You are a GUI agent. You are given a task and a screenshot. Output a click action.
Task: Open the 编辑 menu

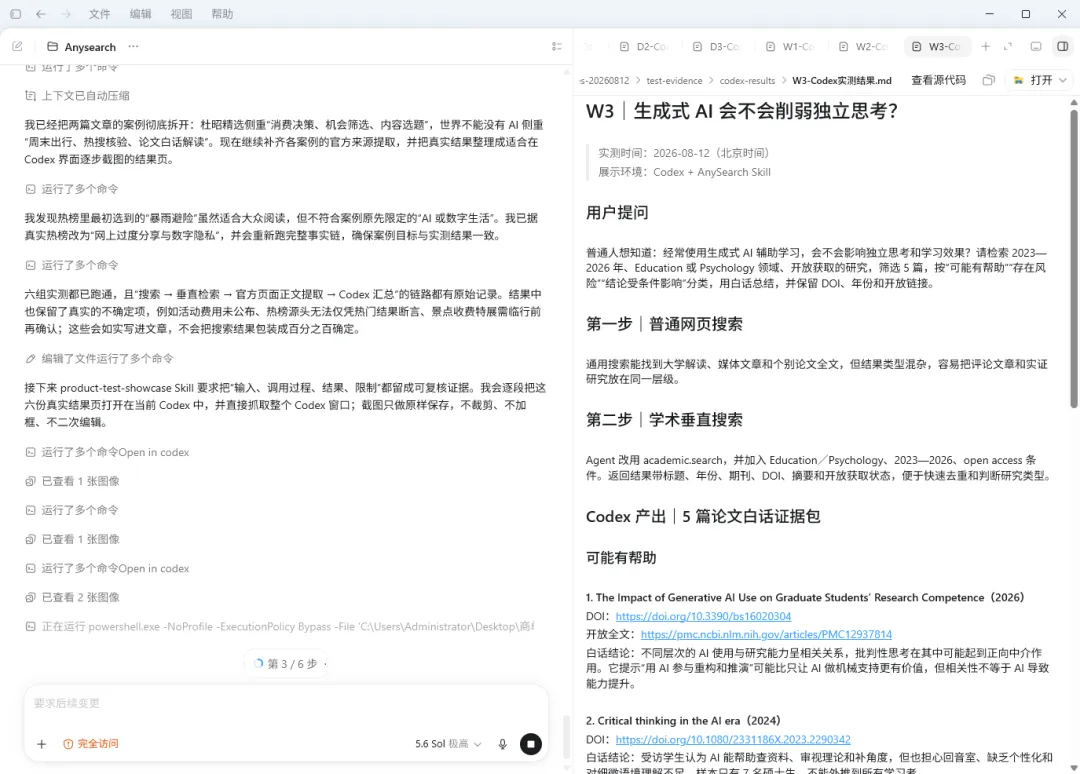tap(141, 14)
